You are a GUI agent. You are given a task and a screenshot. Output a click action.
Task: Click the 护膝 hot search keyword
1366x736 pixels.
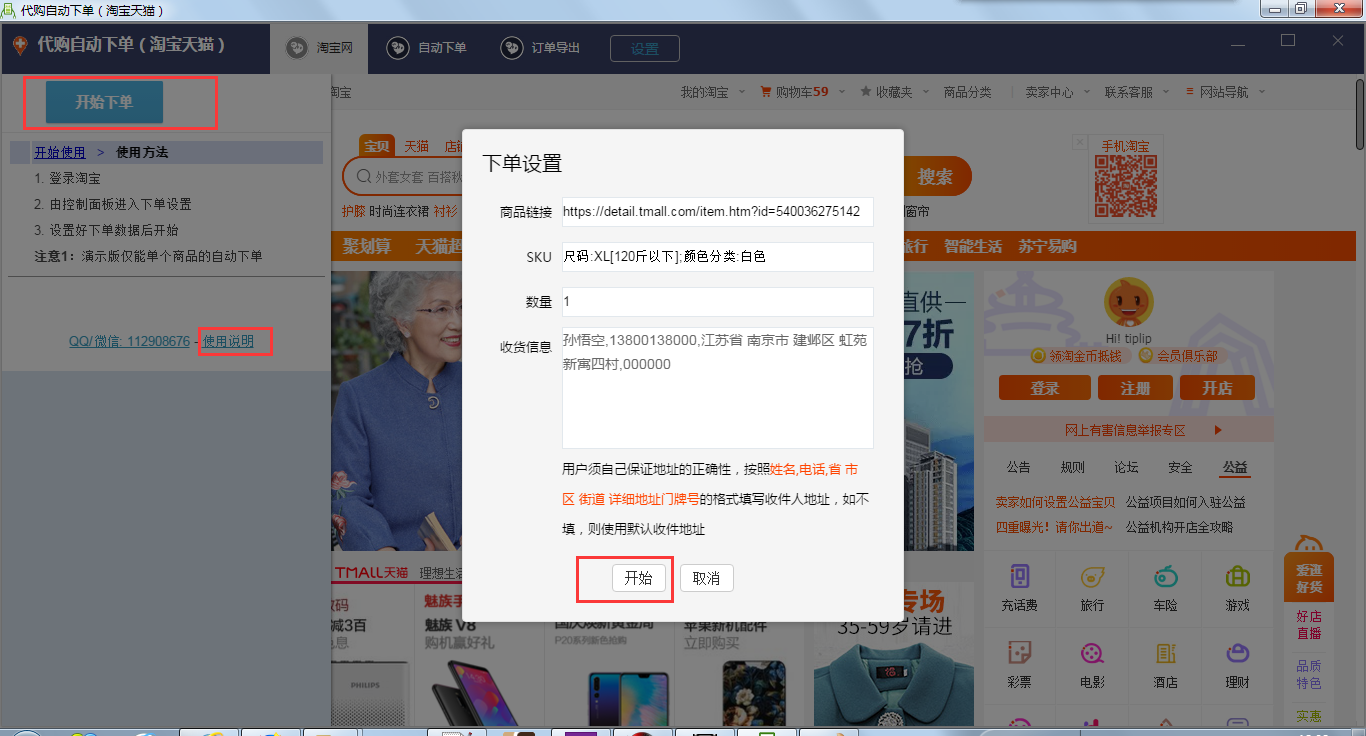pos(354,211)
